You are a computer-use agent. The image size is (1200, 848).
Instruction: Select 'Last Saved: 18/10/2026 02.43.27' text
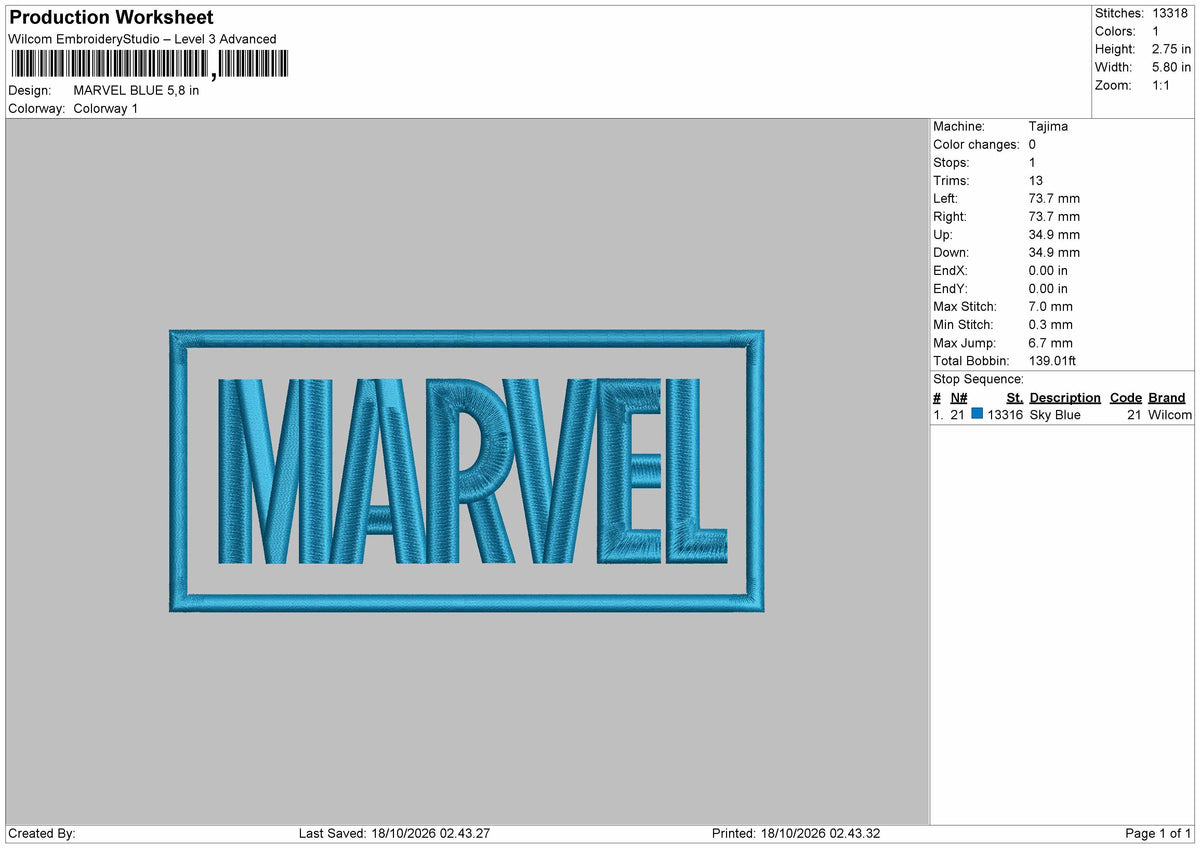[394, 833]
